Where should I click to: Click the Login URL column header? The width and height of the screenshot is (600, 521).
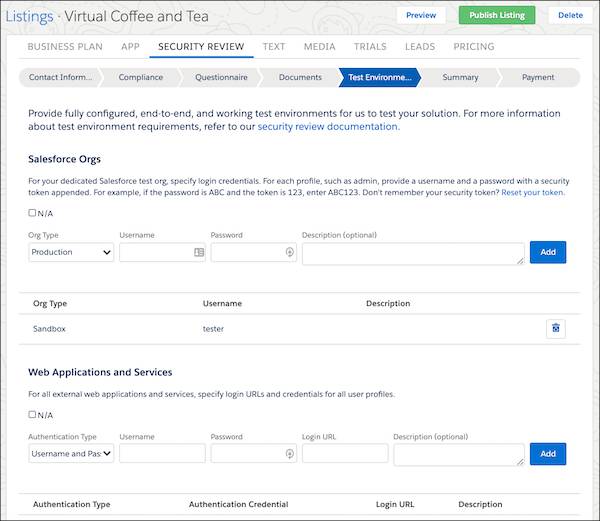395,504
